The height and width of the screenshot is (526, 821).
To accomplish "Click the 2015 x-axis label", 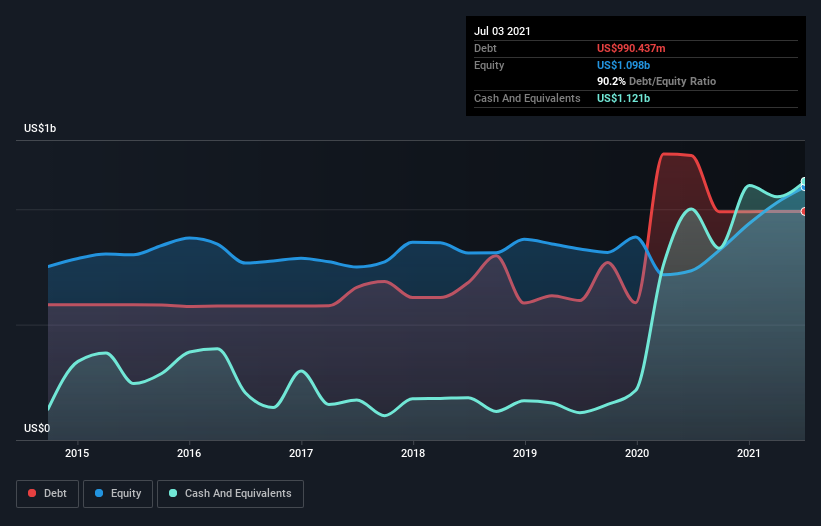I will tap(77, 453).
